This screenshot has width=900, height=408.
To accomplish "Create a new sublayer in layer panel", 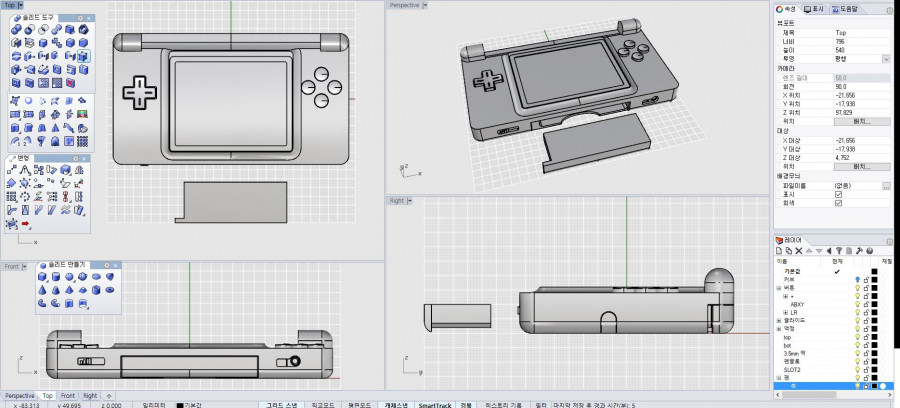I will click(789, 251).
